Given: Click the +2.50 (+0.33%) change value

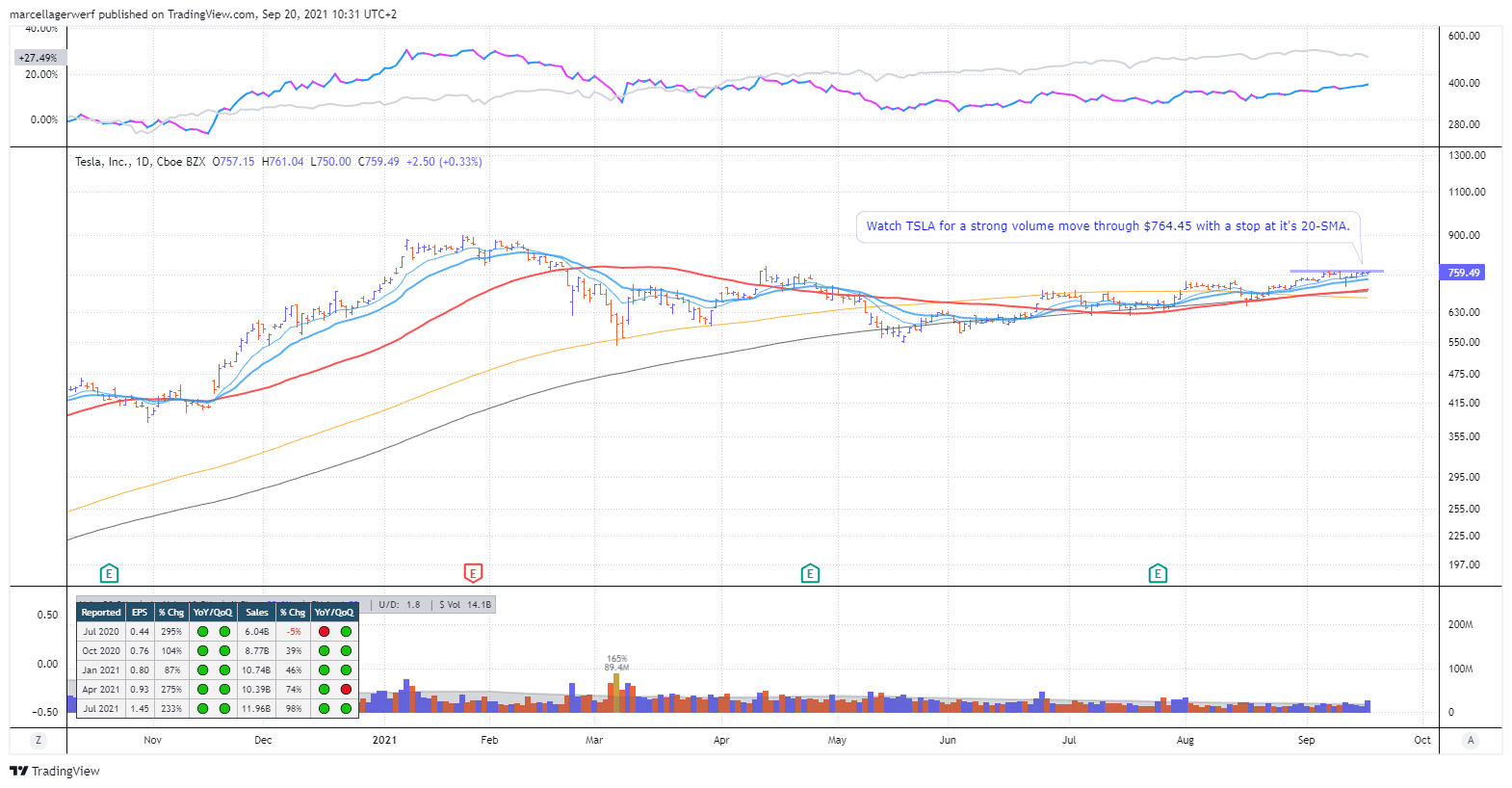Looking at the screenshot, I should [x=444, y=162].
